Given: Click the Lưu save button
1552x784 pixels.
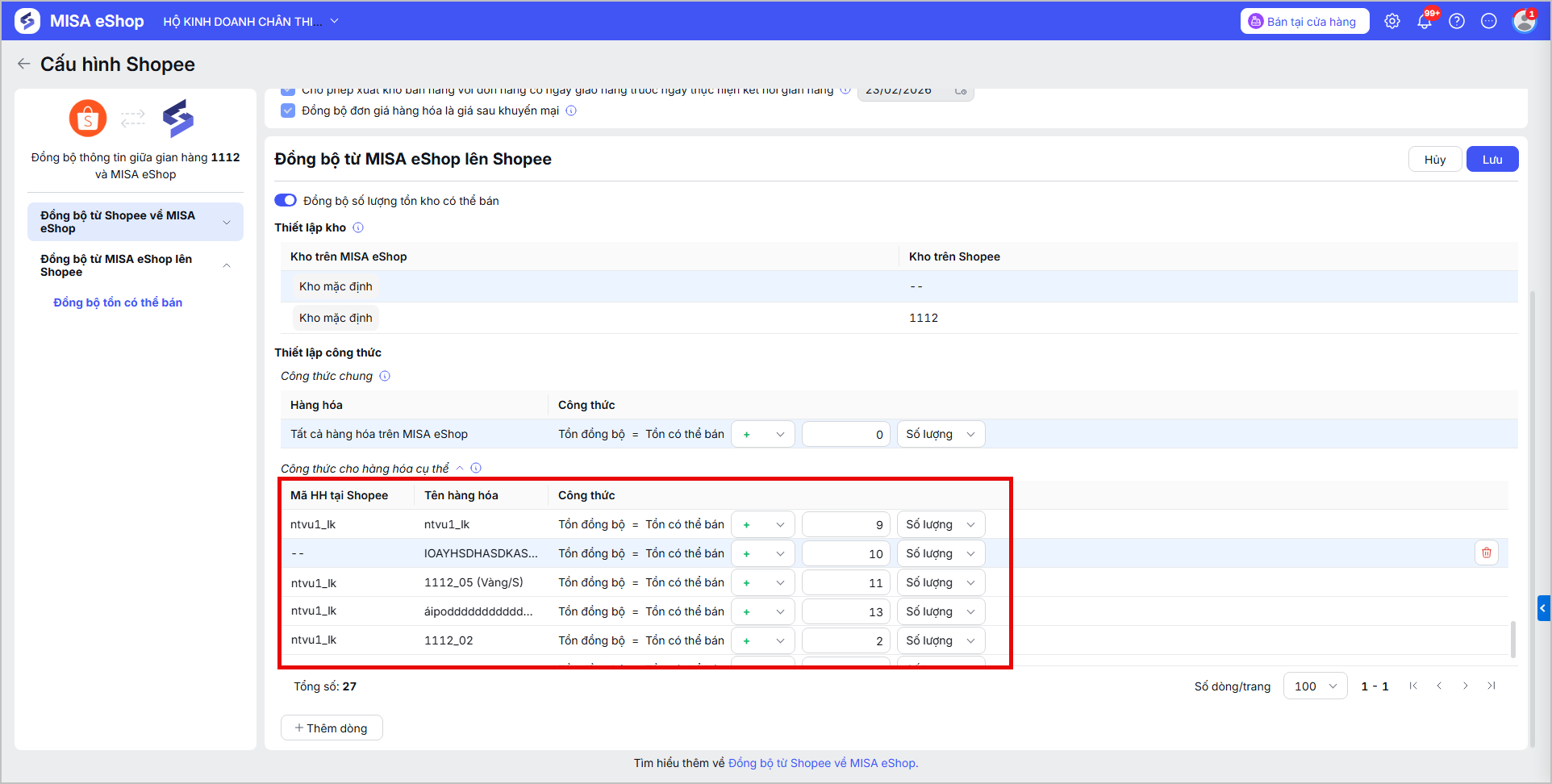Looking at the screenshot, I should (x=1492, y=159).
